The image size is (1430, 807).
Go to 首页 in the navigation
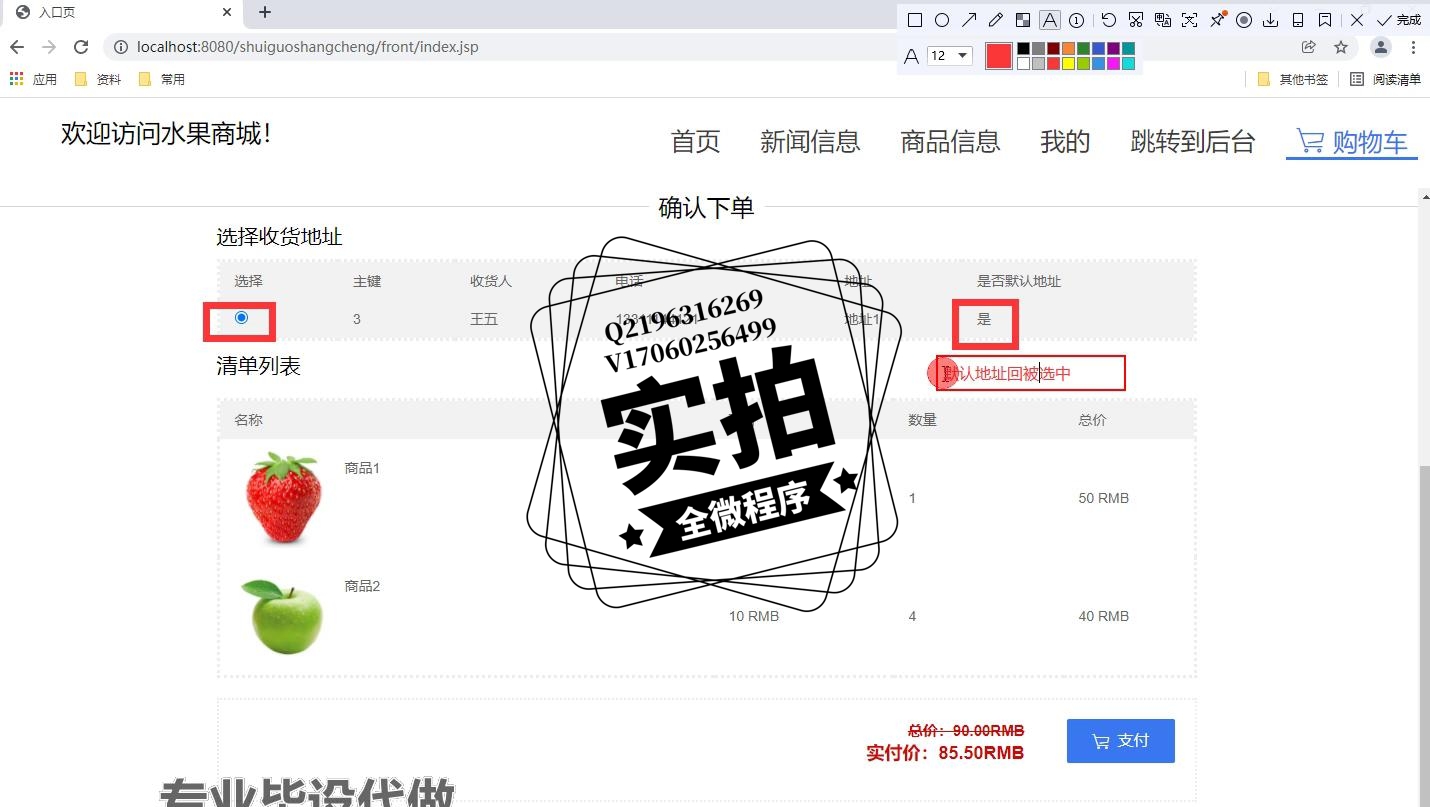point(696,142)
